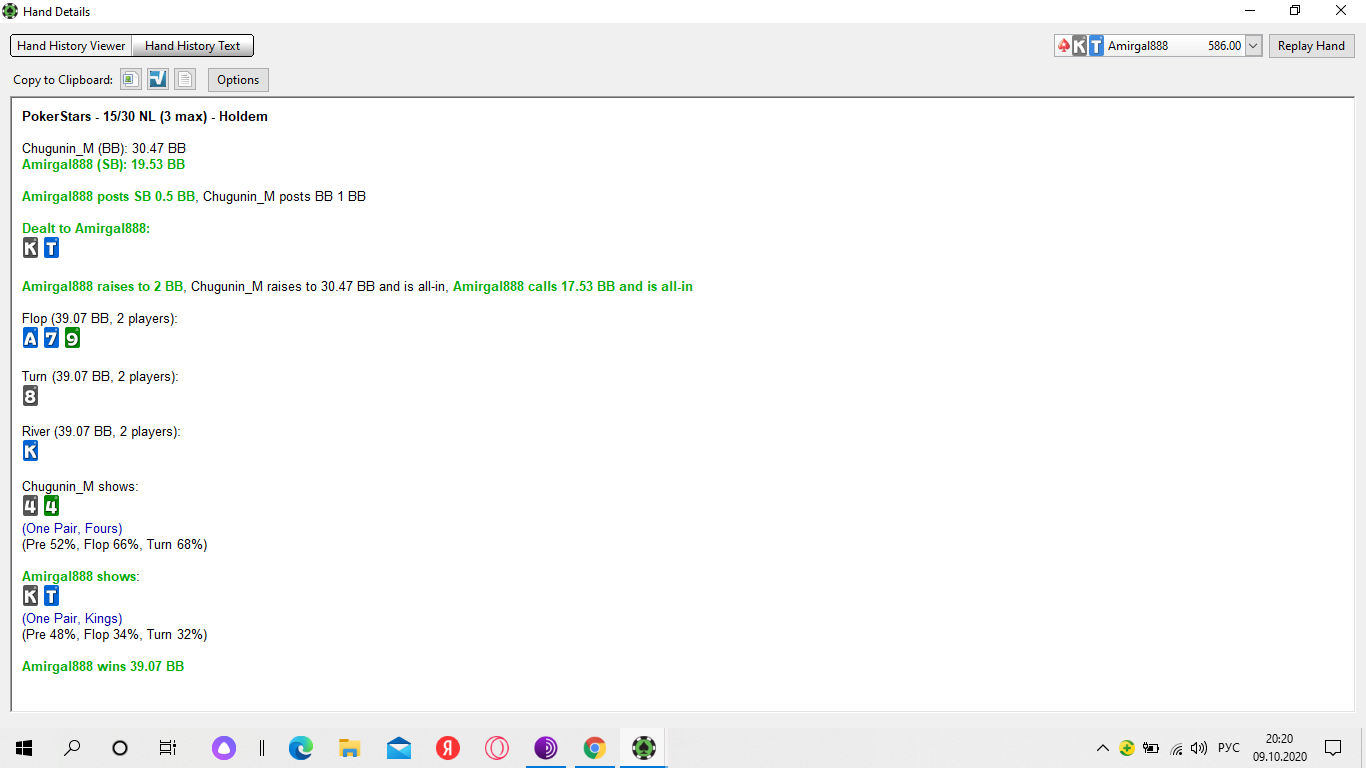Click the 8 turn card
The width and height of the screenshot is (1366, 768).
(x=30, y=396)
